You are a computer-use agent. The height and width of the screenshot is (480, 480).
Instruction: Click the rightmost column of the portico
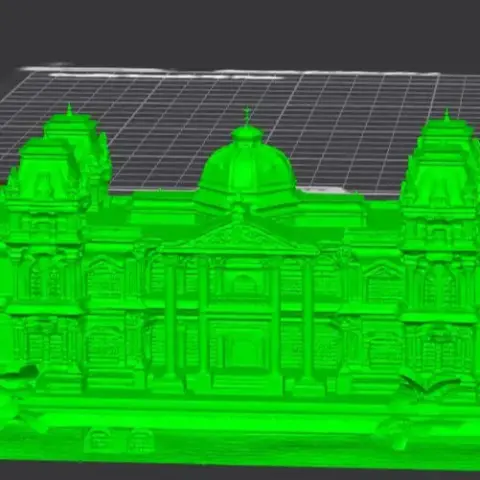(307, 320)
